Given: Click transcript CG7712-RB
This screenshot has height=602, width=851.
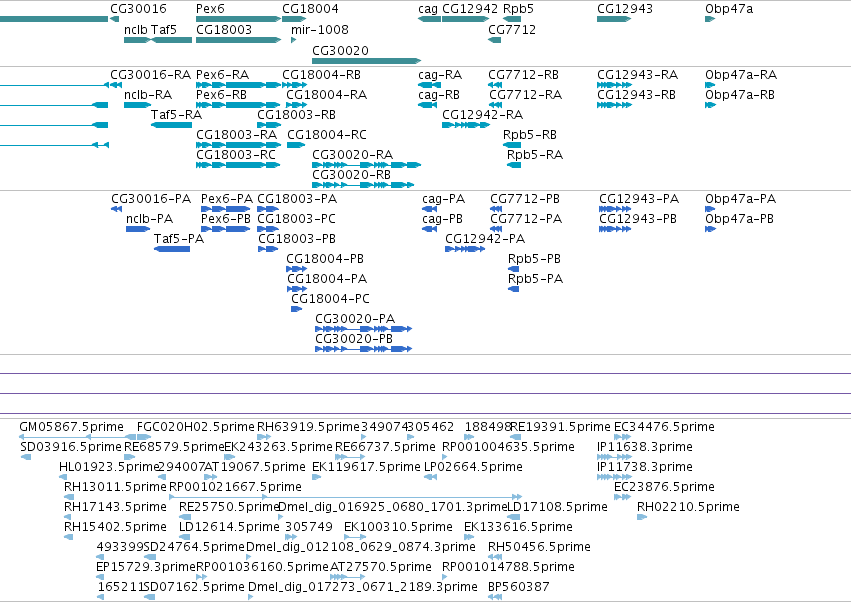Looking at the screenshot, I should click(495, 85).
